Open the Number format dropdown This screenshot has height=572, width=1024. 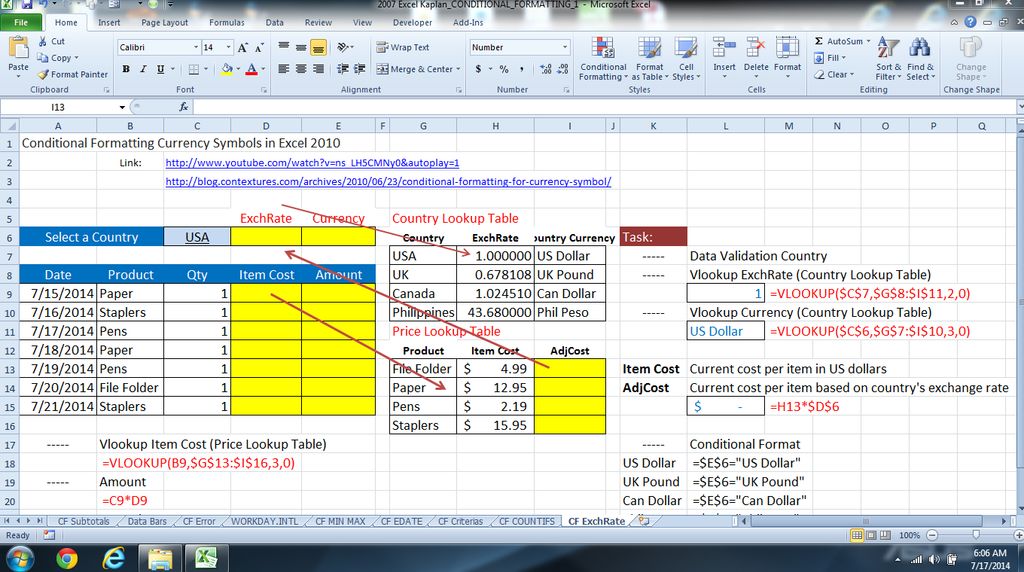[x=565, y=47]
